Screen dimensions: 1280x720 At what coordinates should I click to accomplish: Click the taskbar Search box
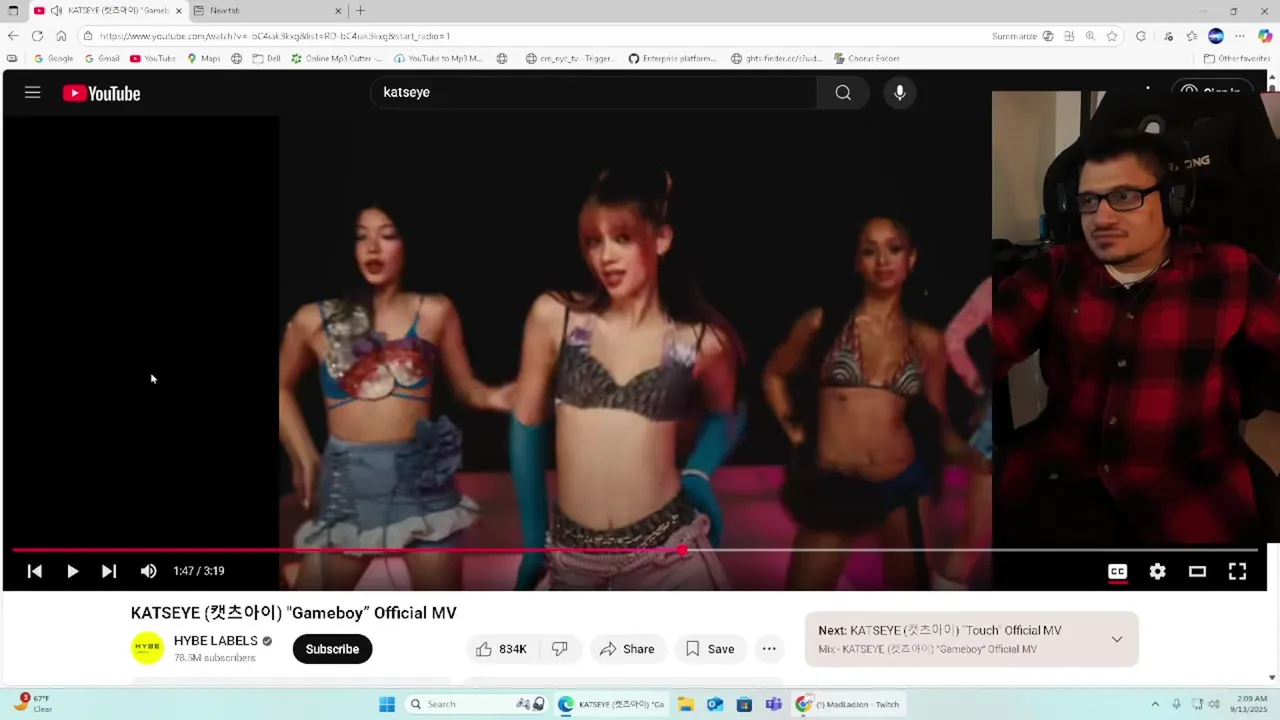tap(477, 704)
